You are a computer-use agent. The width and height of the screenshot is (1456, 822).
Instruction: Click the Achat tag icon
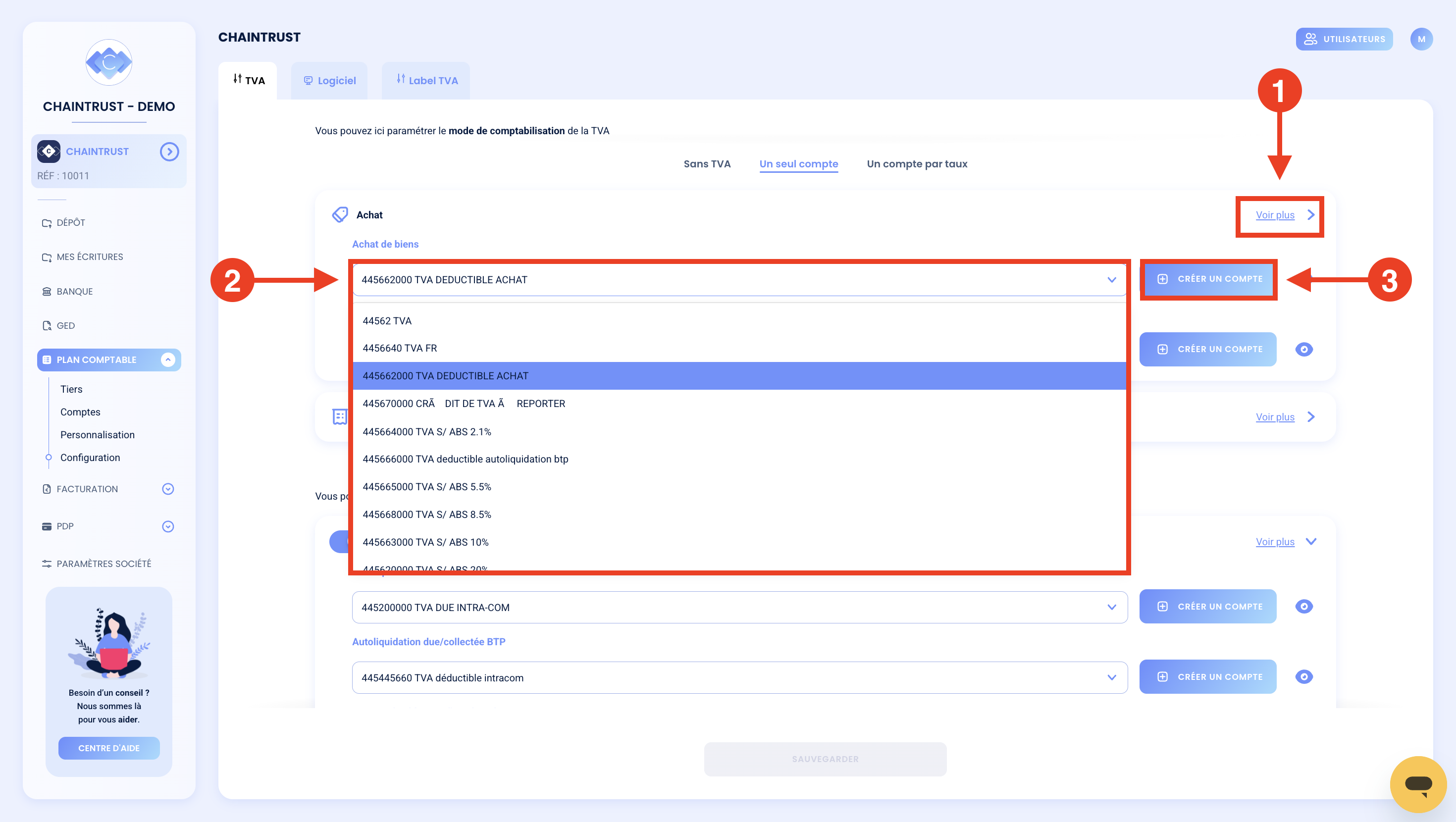(340, 215)
